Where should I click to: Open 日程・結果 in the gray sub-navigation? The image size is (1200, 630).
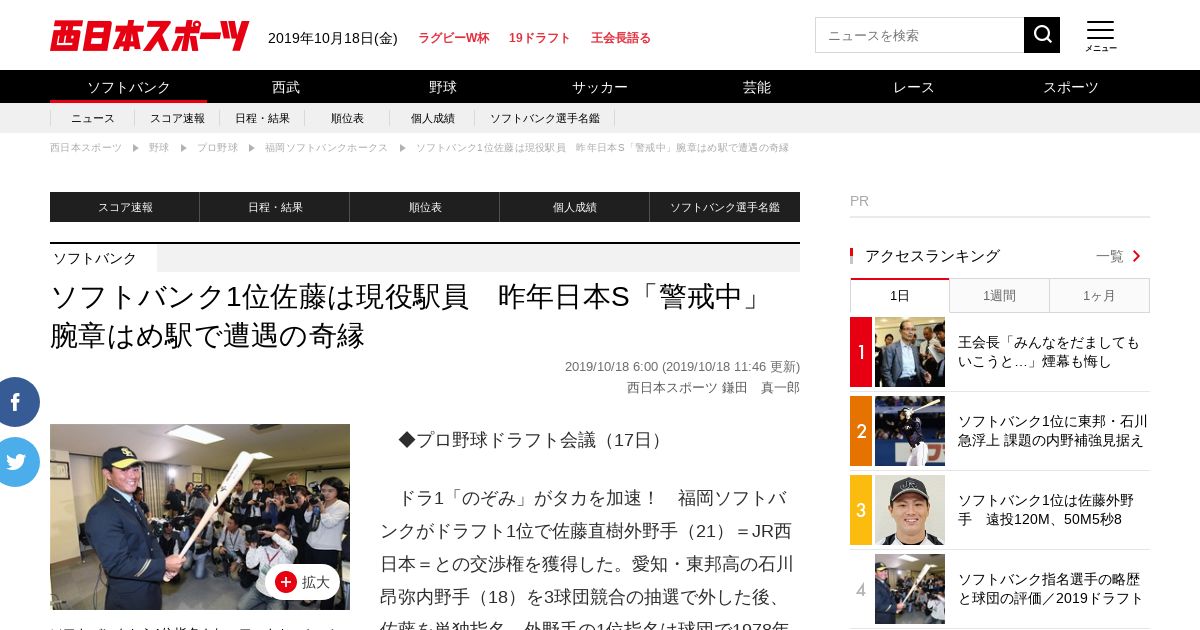click(262, 118)
